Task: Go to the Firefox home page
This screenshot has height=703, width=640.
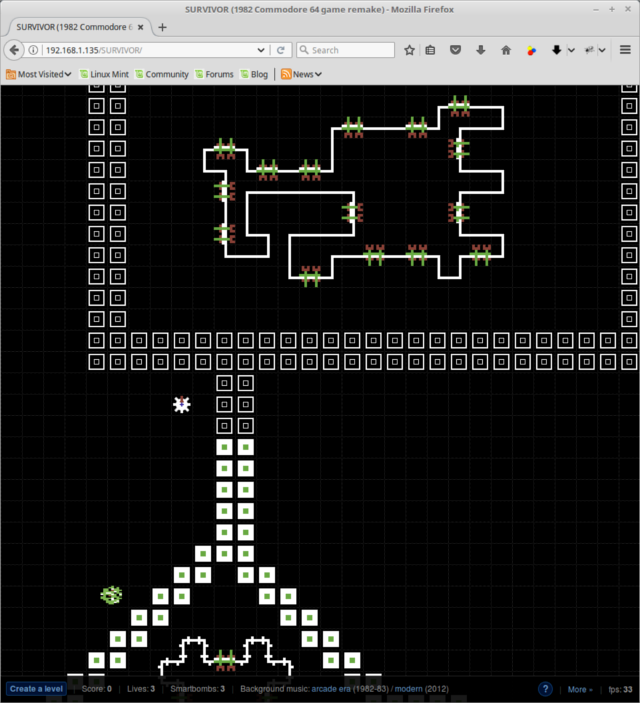Action: (506, 50)
